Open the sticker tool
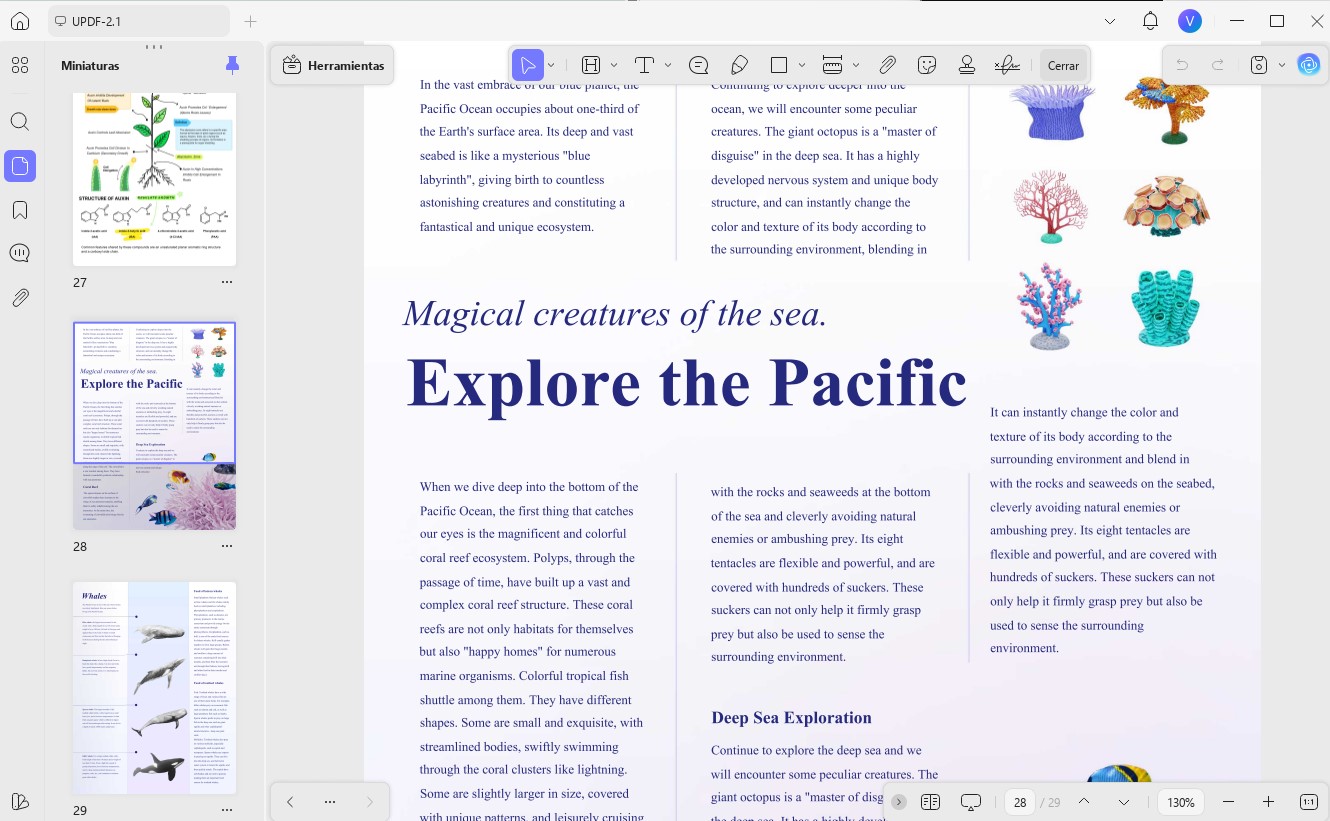The width and height of the screenshot is (1330, 821). 927,65
